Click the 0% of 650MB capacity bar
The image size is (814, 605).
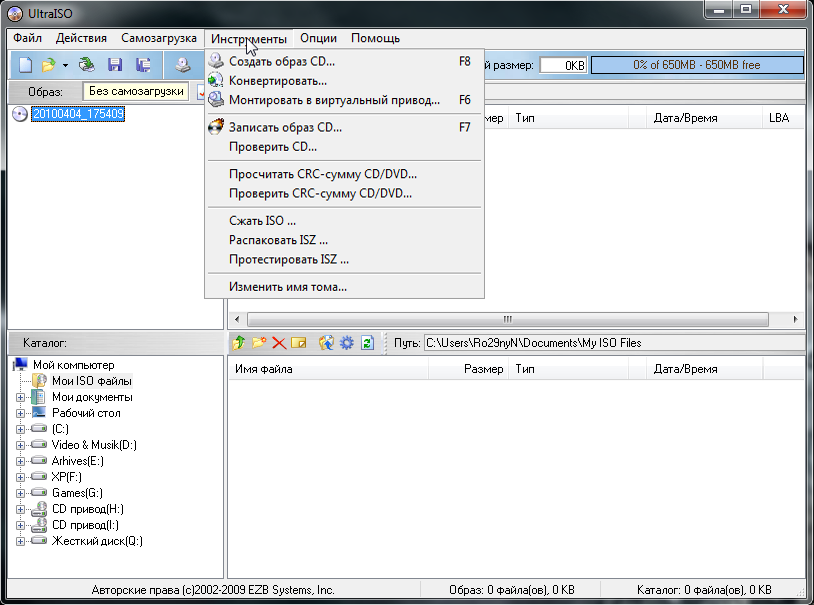697,65
